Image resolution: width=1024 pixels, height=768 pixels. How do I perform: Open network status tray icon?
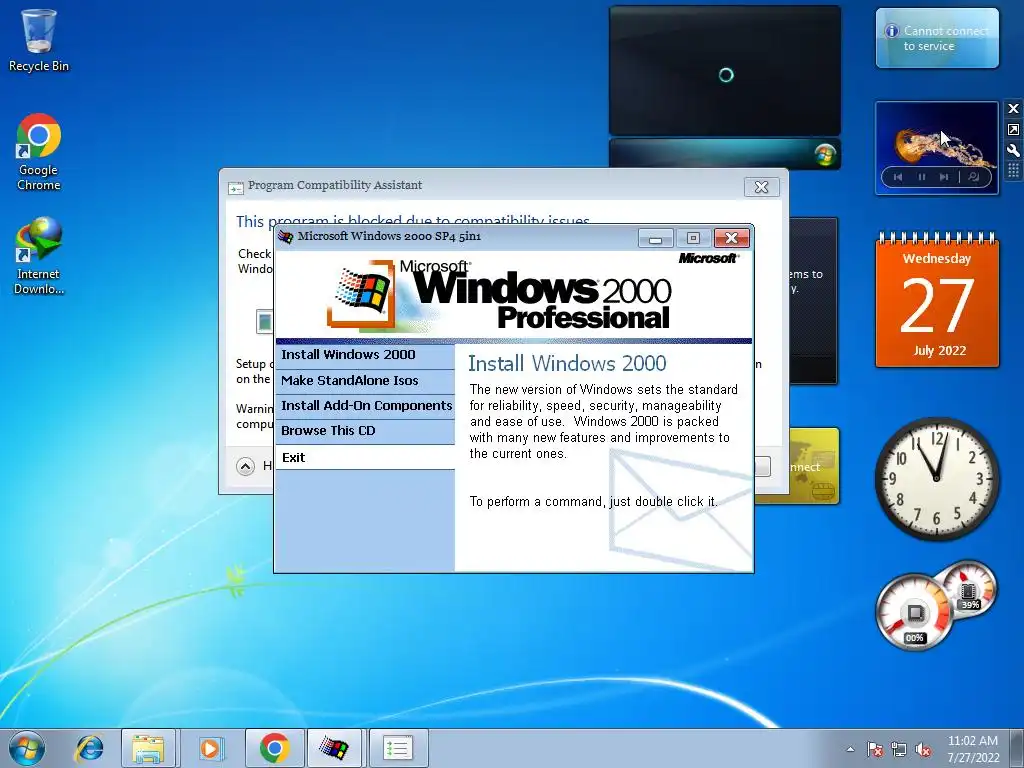(x=899, y=750)
